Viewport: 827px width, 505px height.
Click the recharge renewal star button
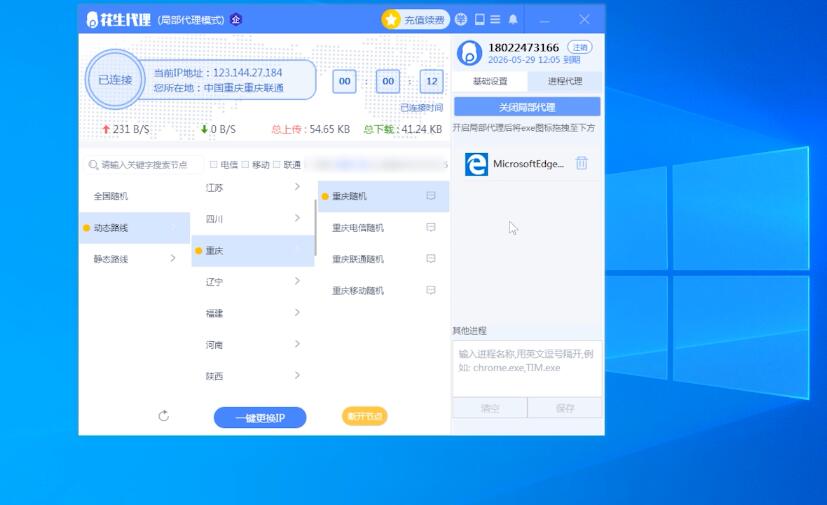point(416,20)
